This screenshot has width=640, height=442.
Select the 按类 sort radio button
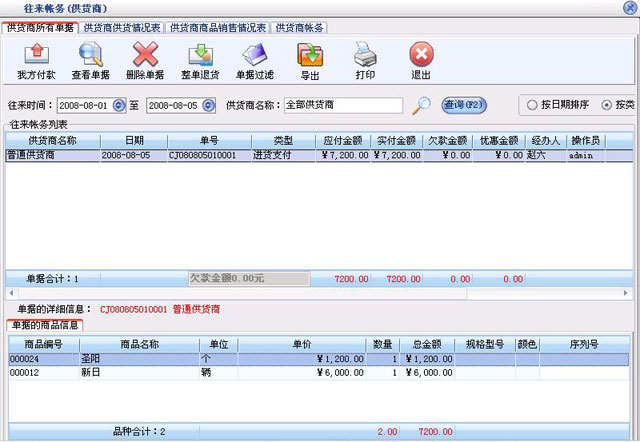[607, 105]
